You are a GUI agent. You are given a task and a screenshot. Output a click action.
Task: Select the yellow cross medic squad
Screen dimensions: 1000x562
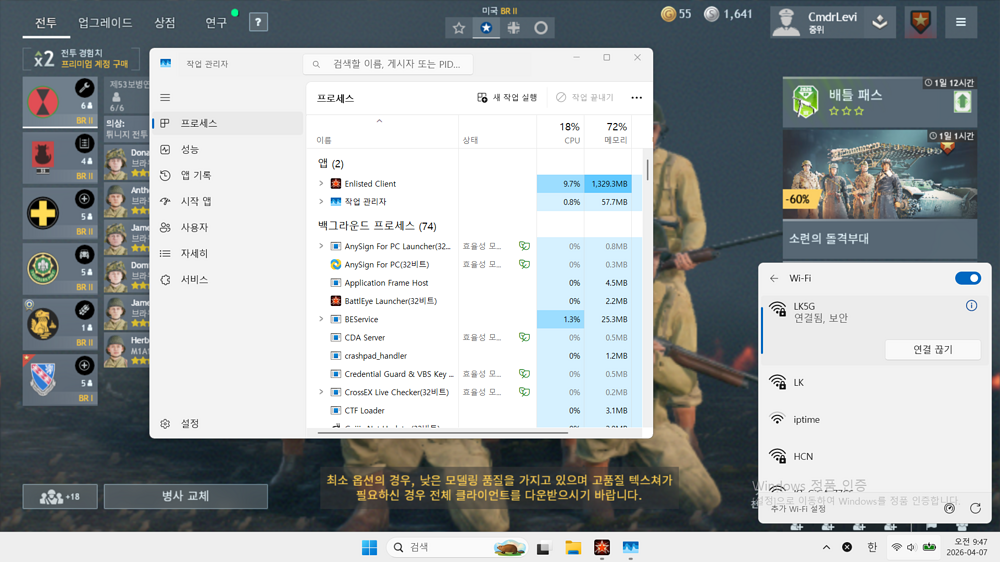[60, 213]
